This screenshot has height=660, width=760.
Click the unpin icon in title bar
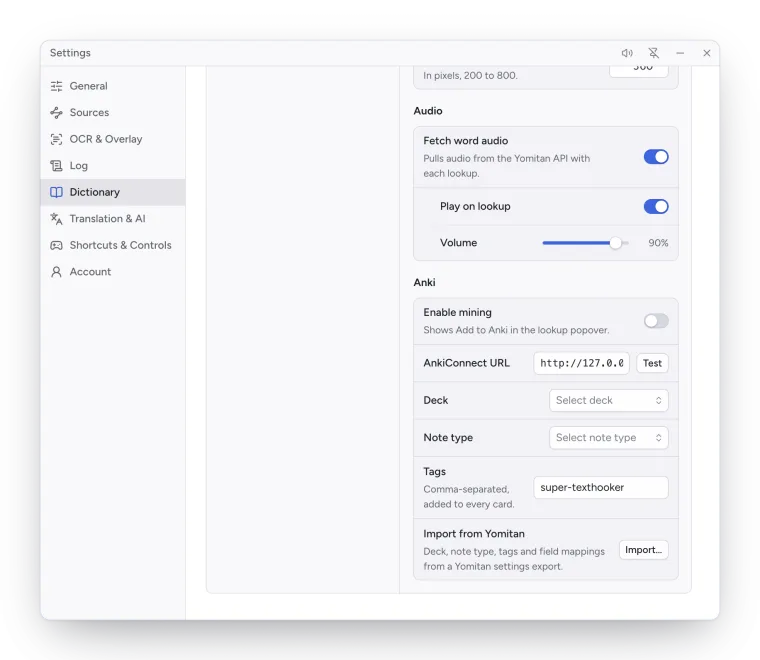pyautogui.click(x=653, y=53)
